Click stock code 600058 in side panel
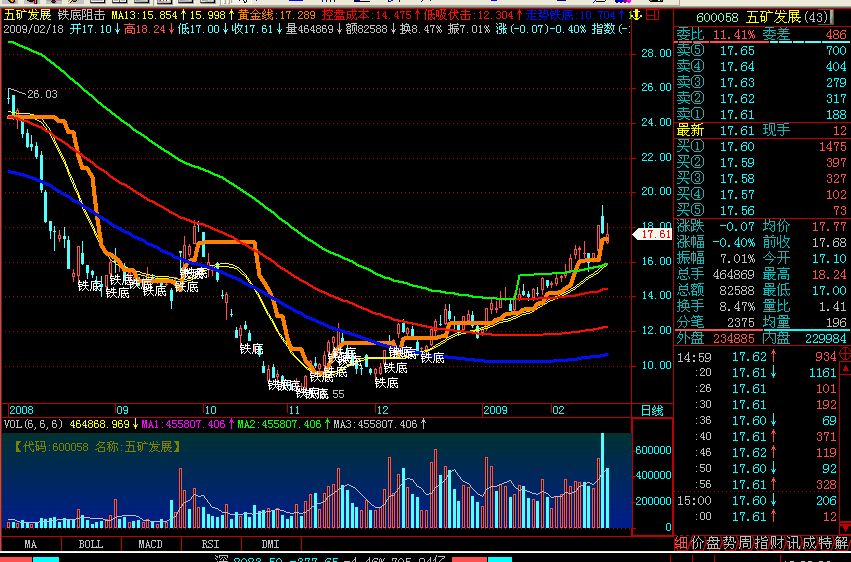 (717, 17)
